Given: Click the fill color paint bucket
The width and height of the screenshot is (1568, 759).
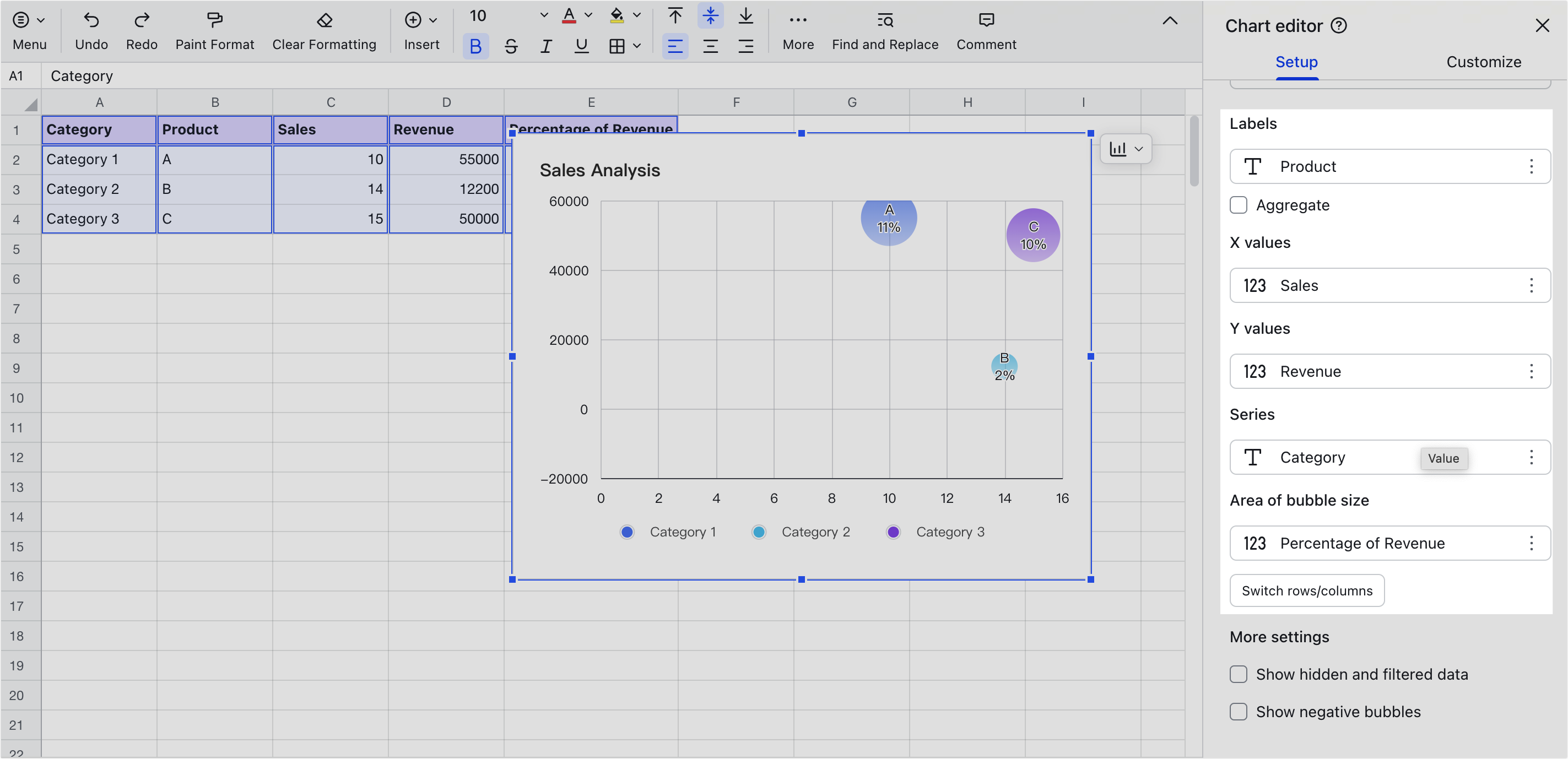Looking at the screenshot, I should pyautogui.click(x=617, y=16).
